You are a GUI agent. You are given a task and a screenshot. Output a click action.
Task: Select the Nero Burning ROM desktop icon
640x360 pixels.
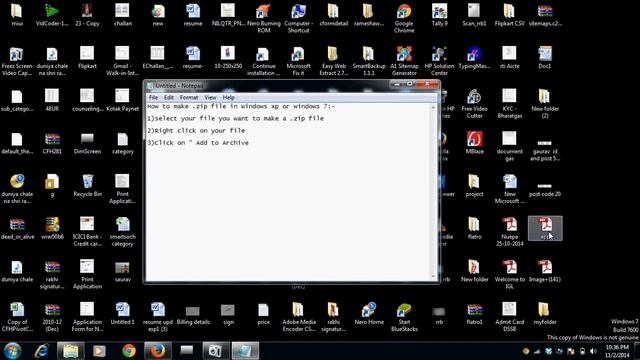point(264,18)
